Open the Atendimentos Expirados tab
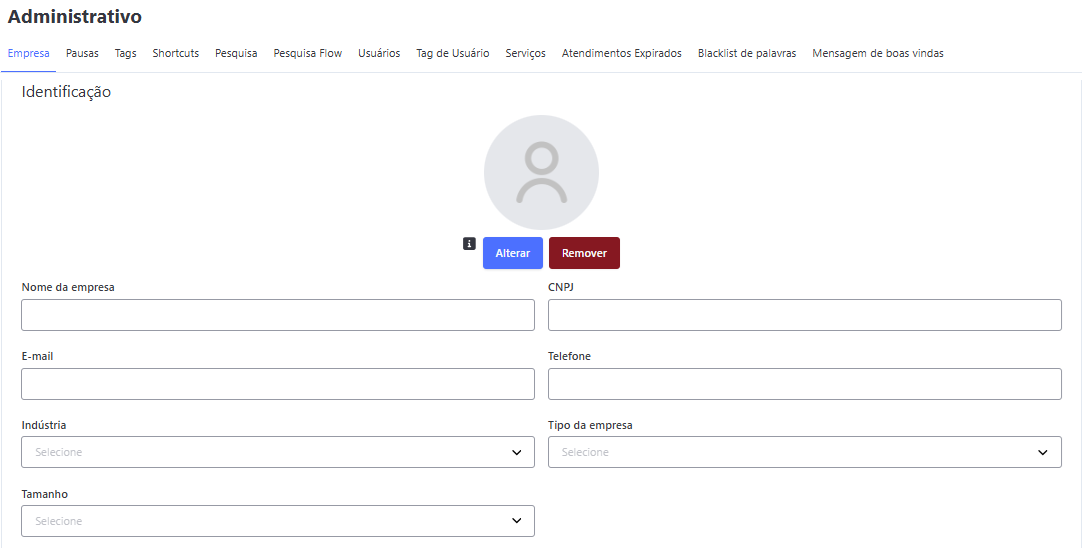 (x=622, y=53)
